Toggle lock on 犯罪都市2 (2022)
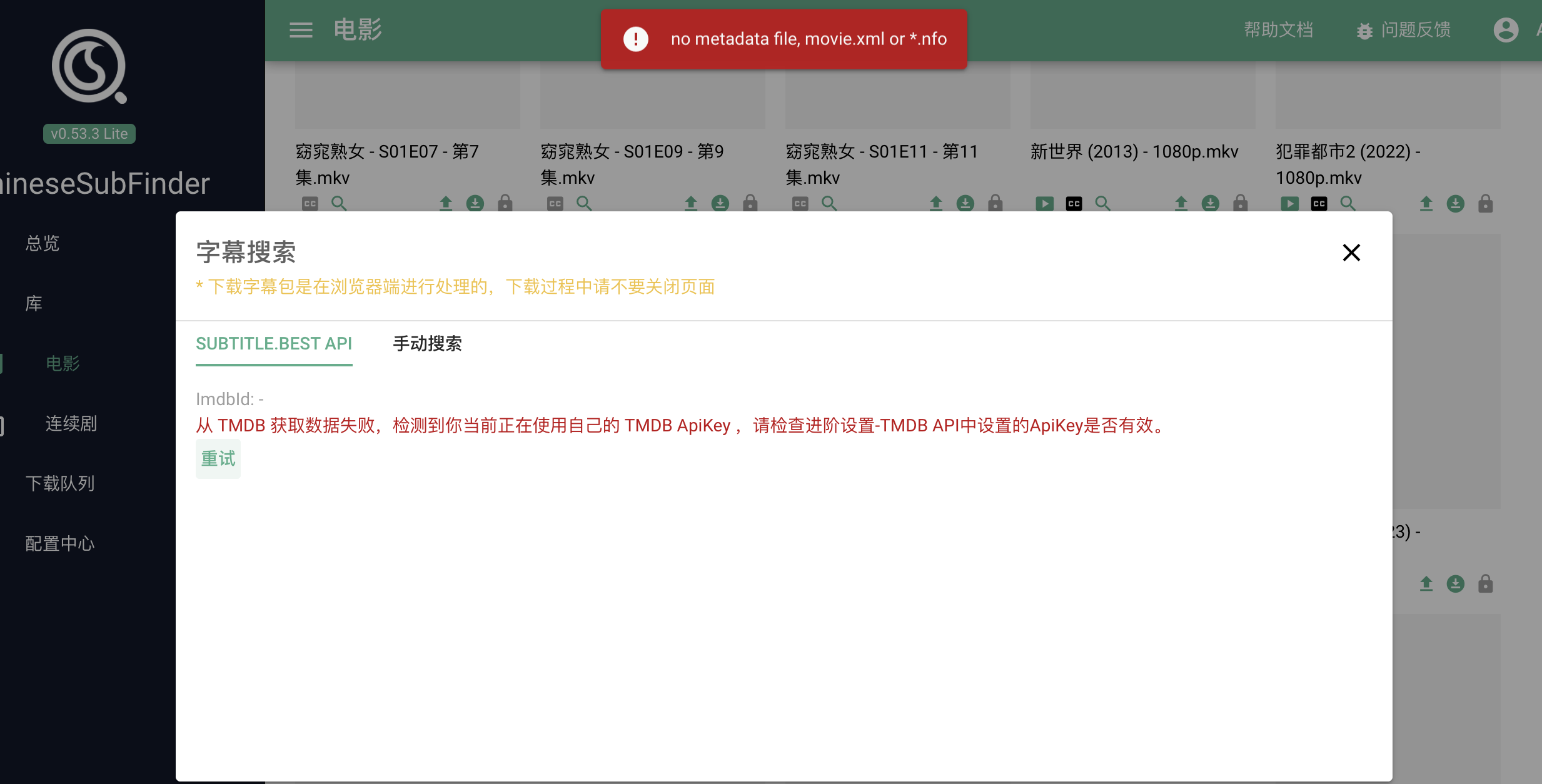The width and height of the screenshot is (1542, 784). click(x=1485, y=203)
